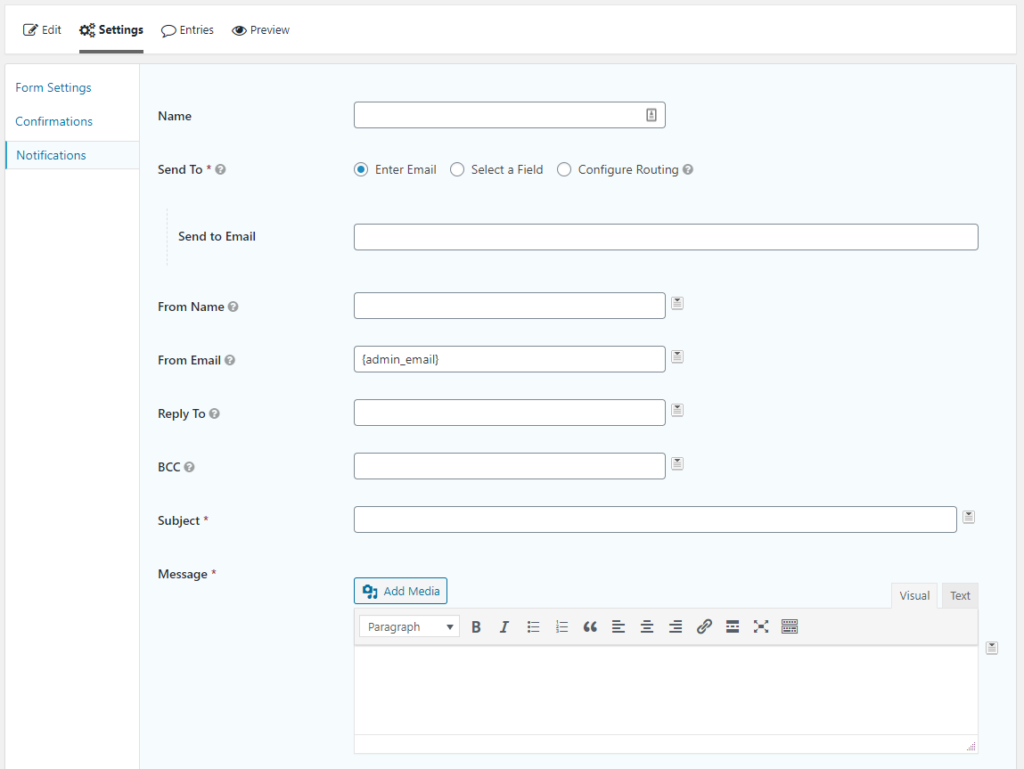Toggle the extra toolbar row icon
The height and width of the screenshot is (769, 1024).
point(790,627)
